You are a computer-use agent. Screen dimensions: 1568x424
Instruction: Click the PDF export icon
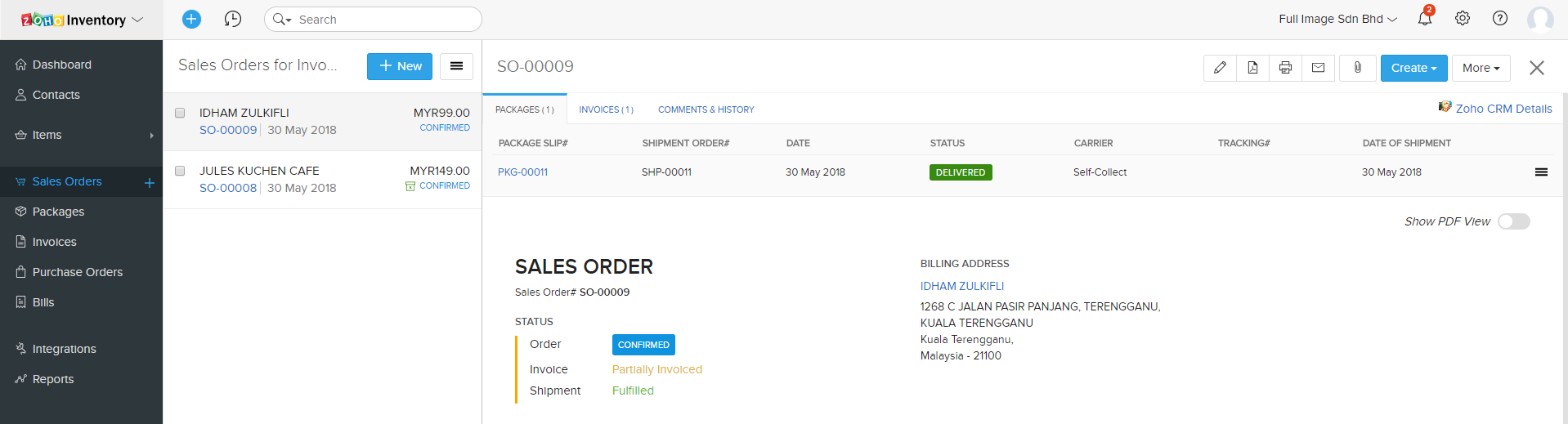pyautogui.click(x=1252, y=68)
